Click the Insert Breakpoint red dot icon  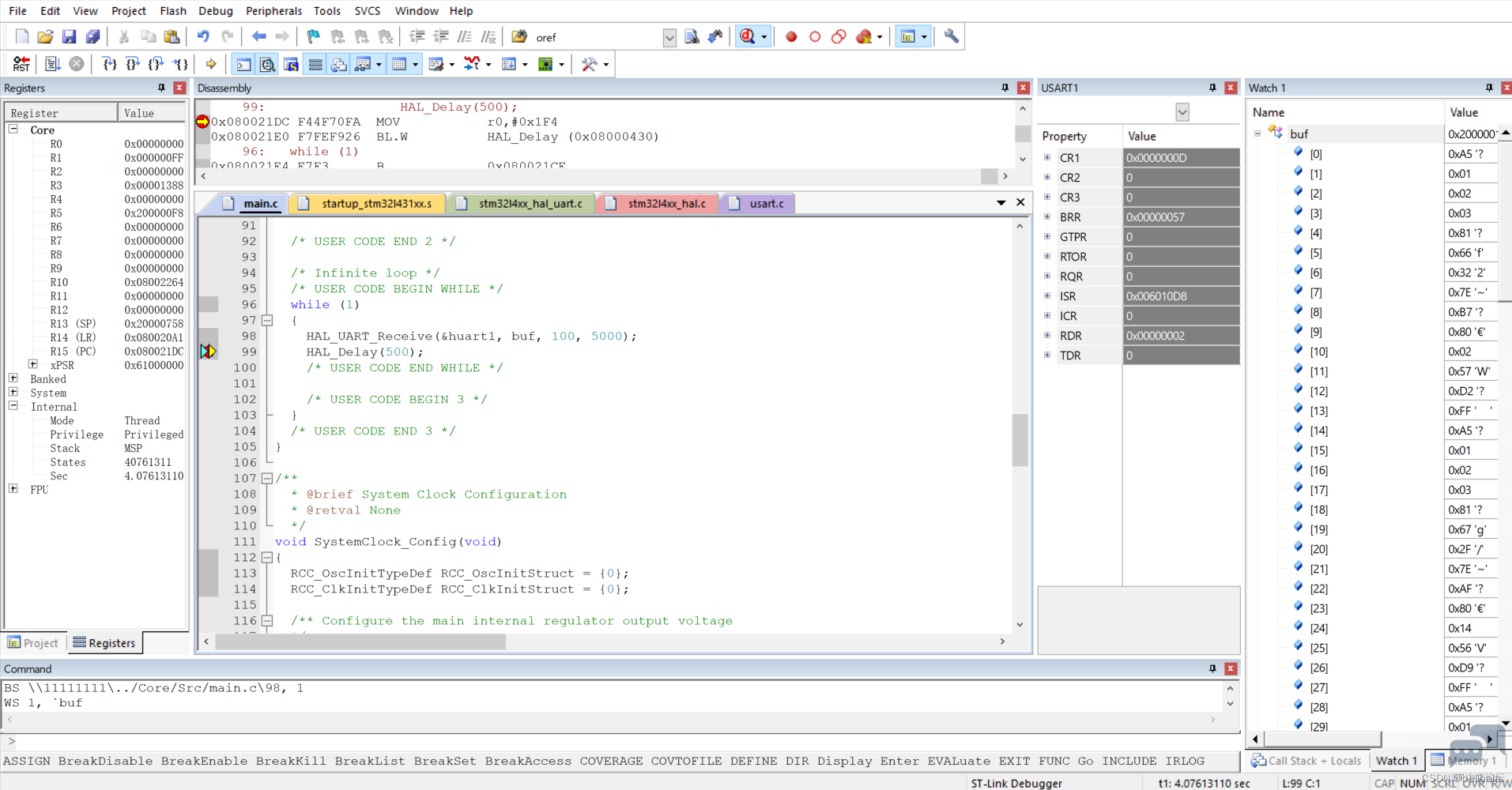click(x=791, y=36)
